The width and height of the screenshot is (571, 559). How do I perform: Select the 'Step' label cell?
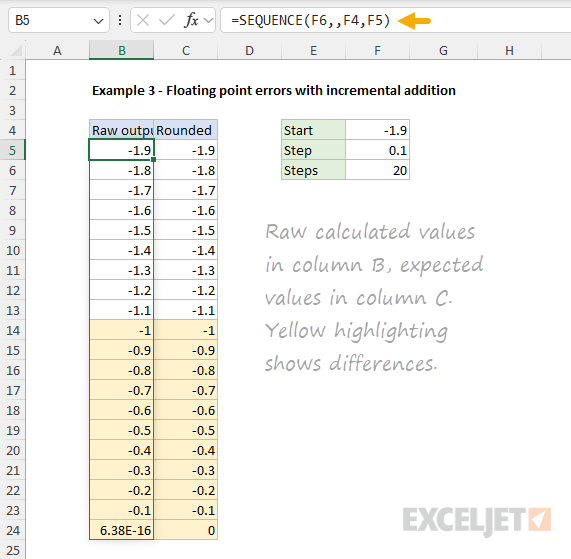coord(314,150)
